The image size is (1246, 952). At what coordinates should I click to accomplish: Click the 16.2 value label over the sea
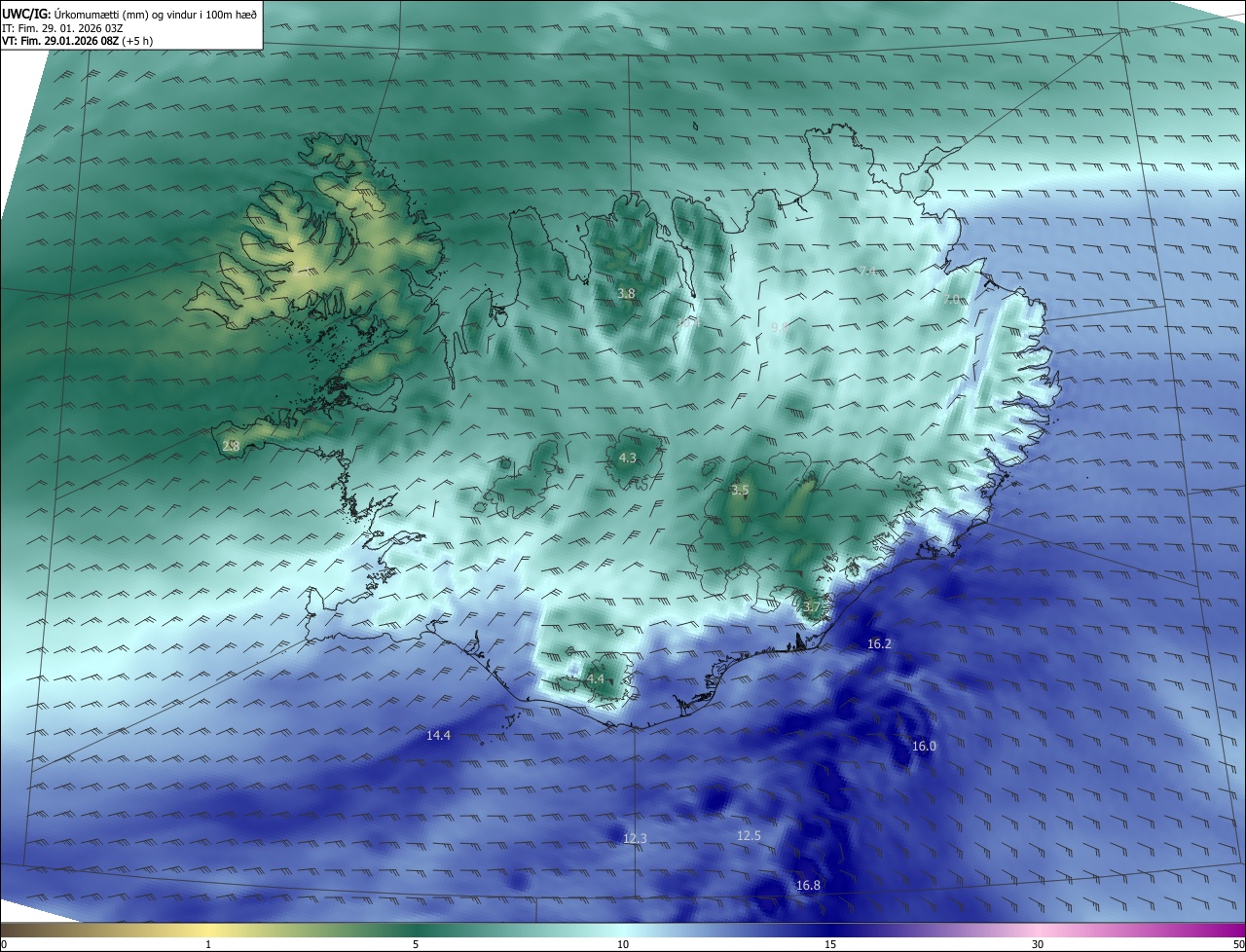[x=879, y=644]
